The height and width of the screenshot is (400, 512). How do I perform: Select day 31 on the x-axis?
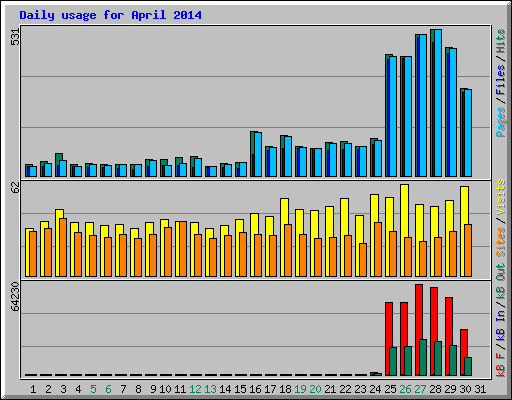point(480,389)
